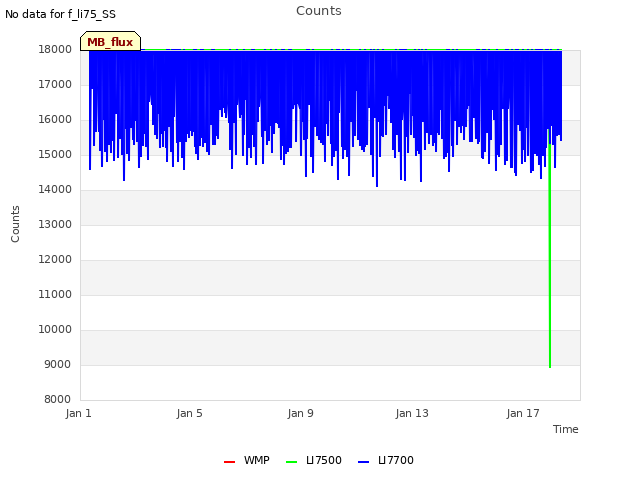
Task: Click the Jan 13 x-axis tick label
Action: pos(412,413)
